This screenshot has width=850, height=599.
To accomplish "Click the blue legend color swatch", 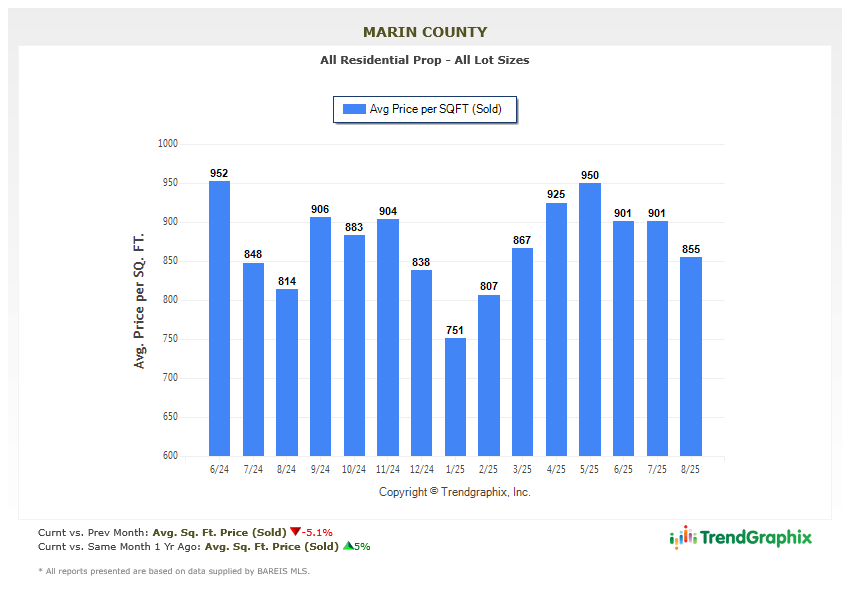I will pos(354,109).
